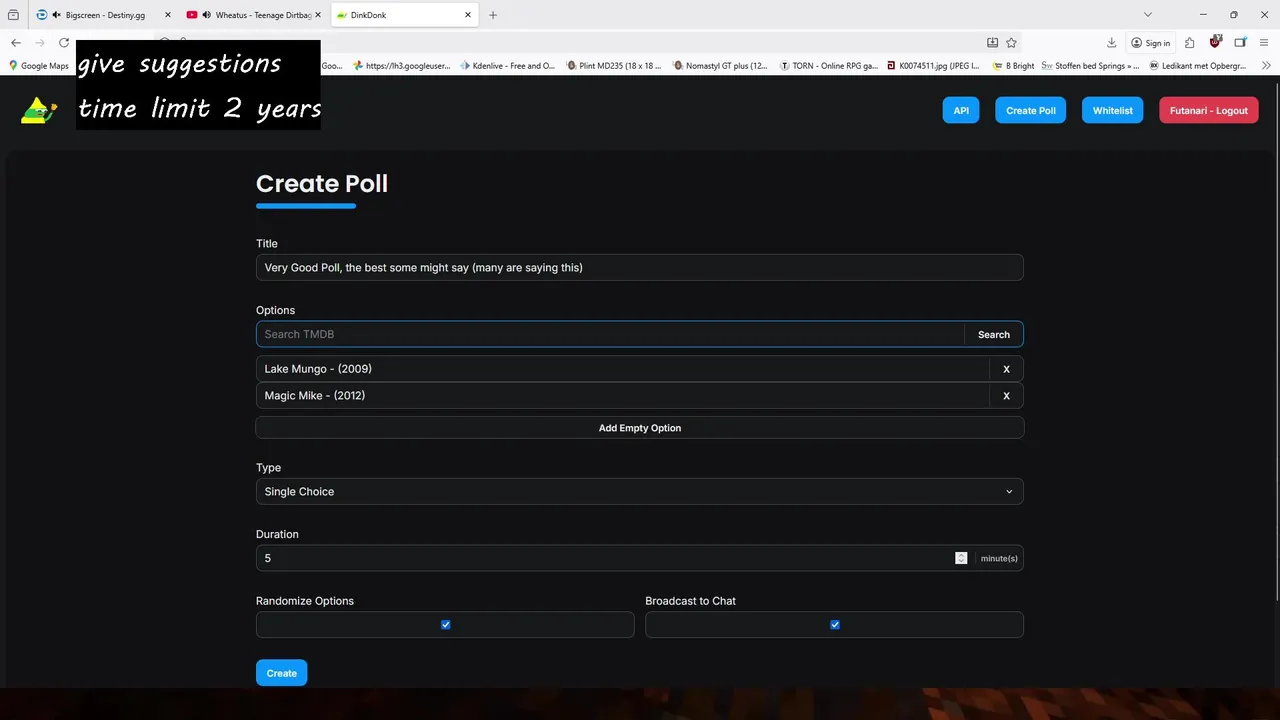Adjust the Duration value with the spinner arrows
The image size is (1280, 720).
[x=961, y=558]
